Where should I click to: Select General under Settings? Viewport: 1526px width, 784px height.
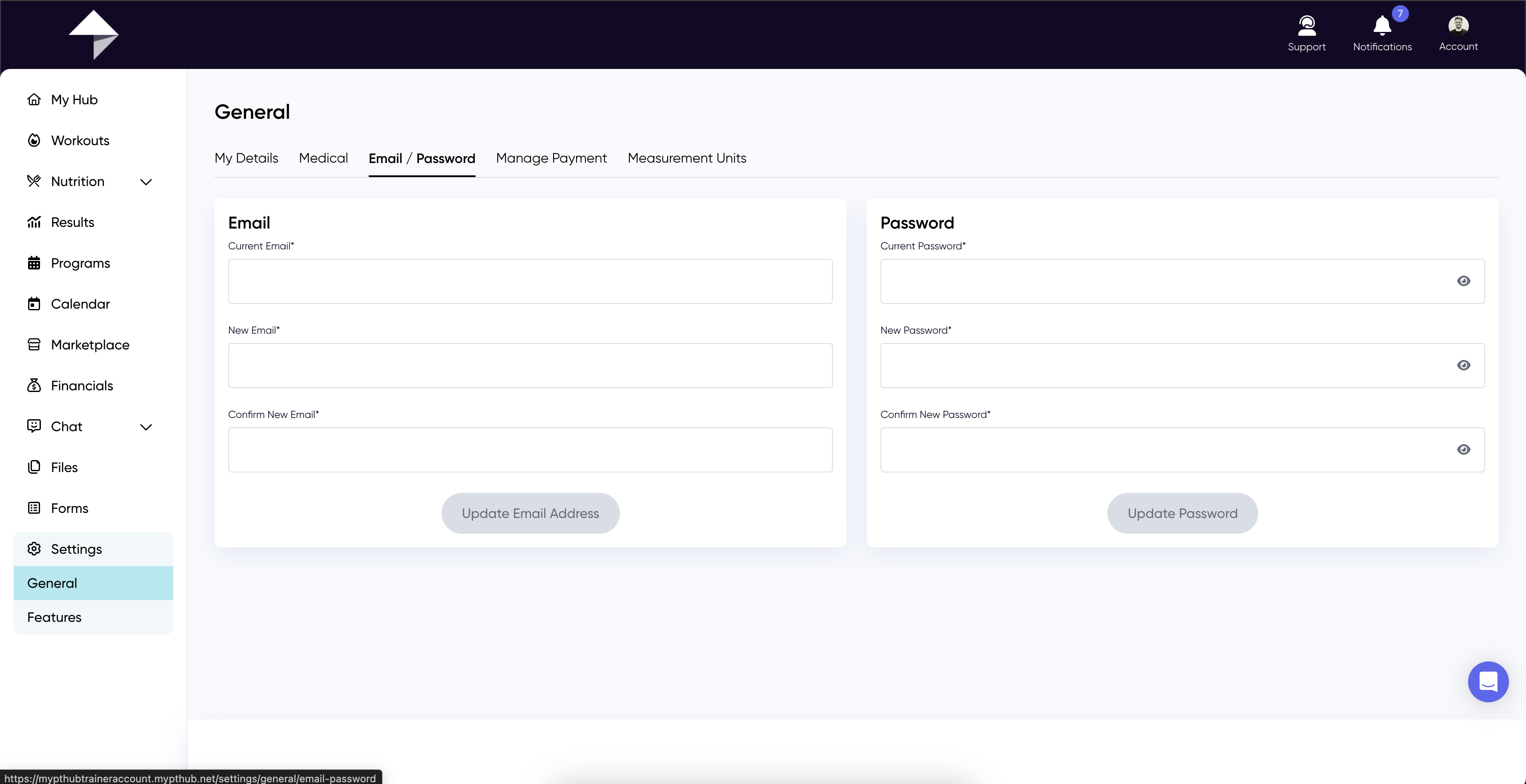(94, 583)
